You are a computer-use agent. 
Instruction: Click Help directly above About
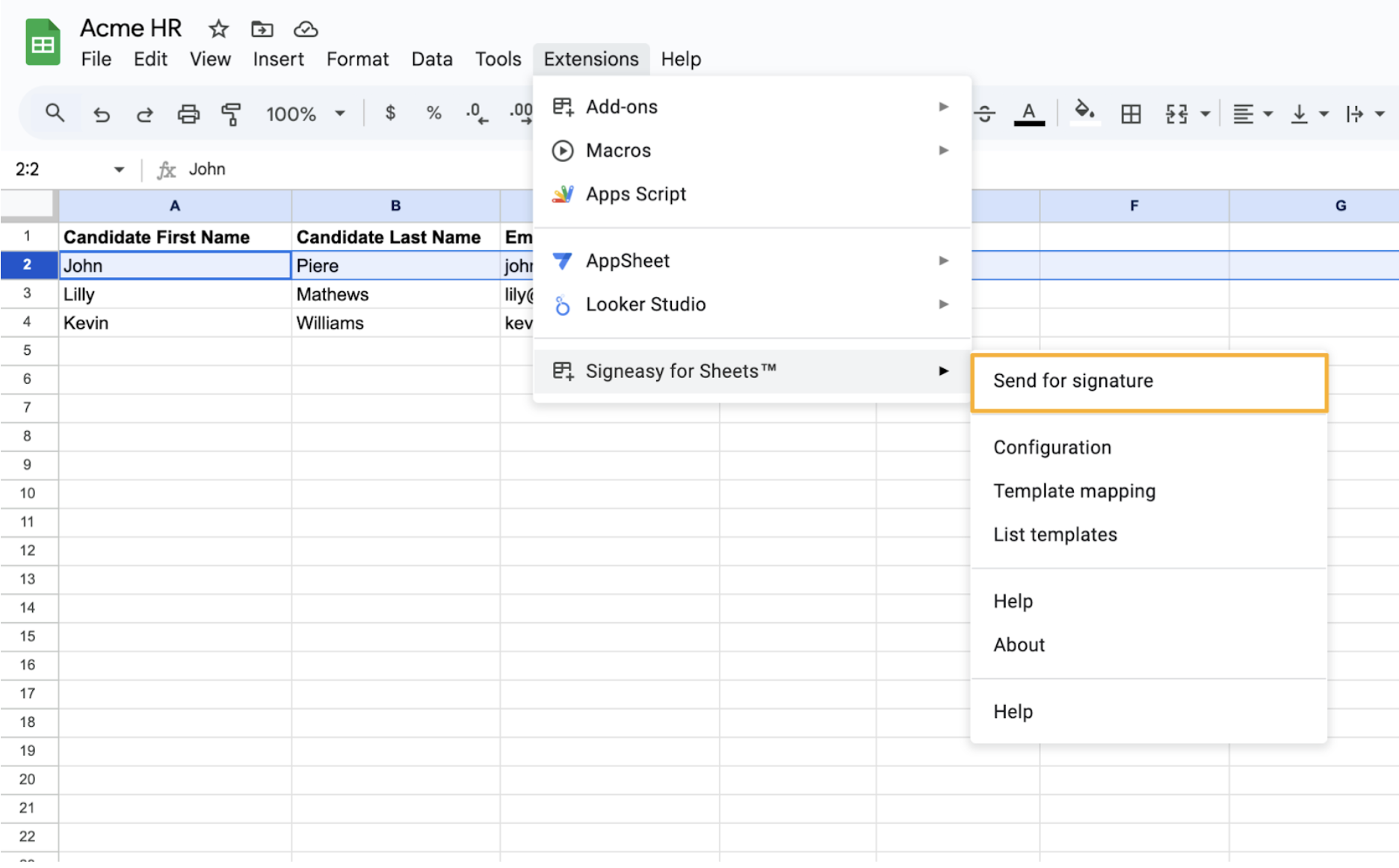click(1149, 601)
